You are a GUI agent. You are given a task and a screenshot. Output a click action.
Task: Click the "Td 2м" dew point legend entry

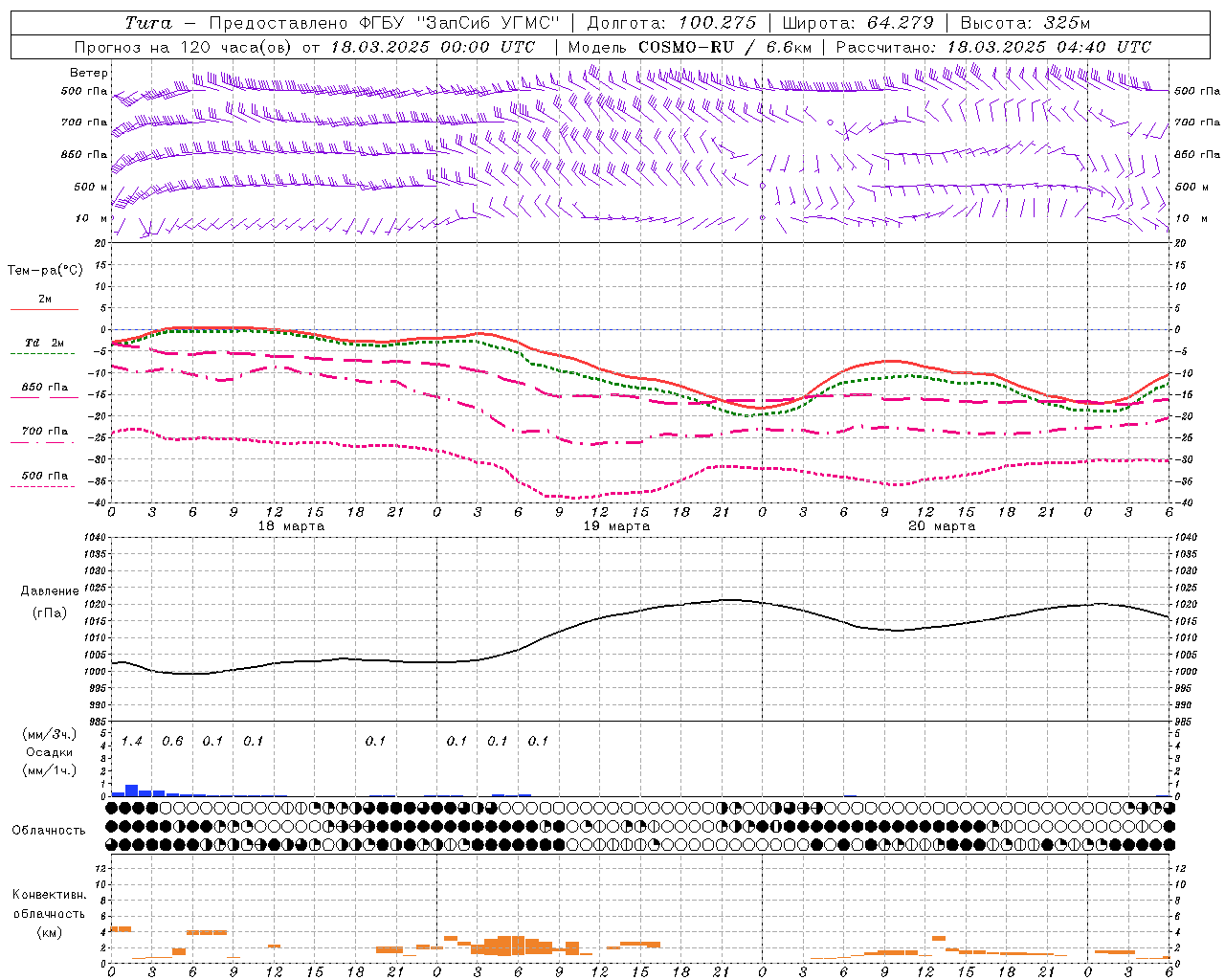point(45,343)
